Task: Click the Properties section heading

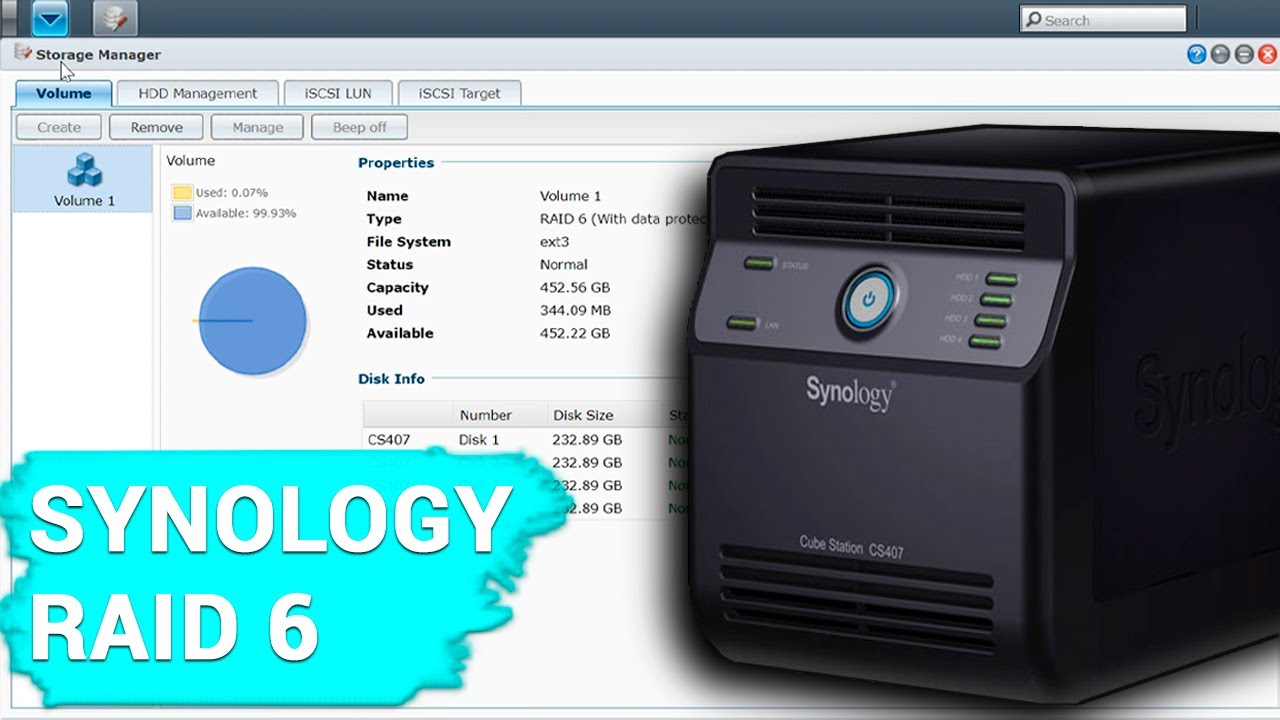Action: (396, 163)
